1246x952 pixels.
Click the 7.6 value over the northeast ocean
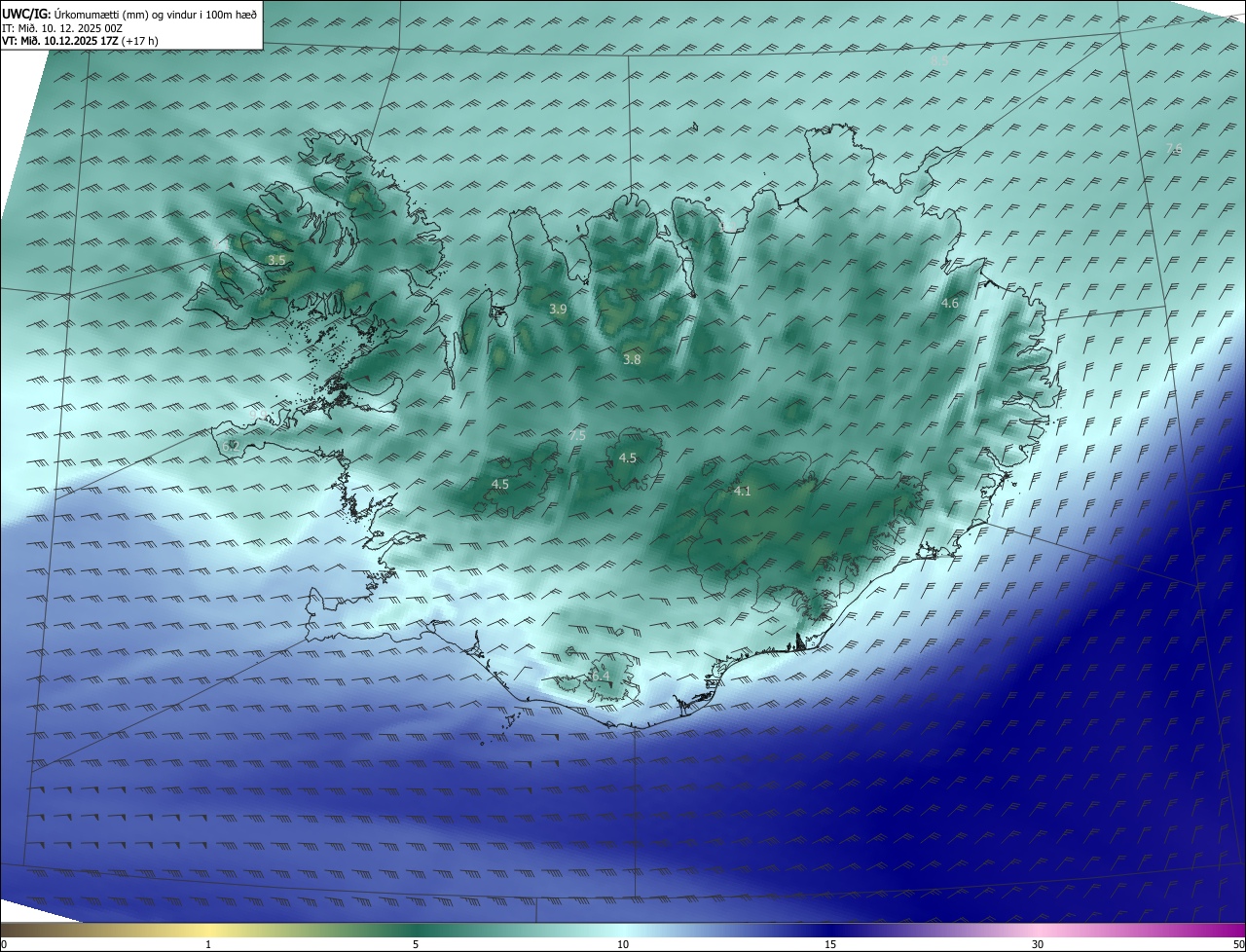tap(1174, 149)
